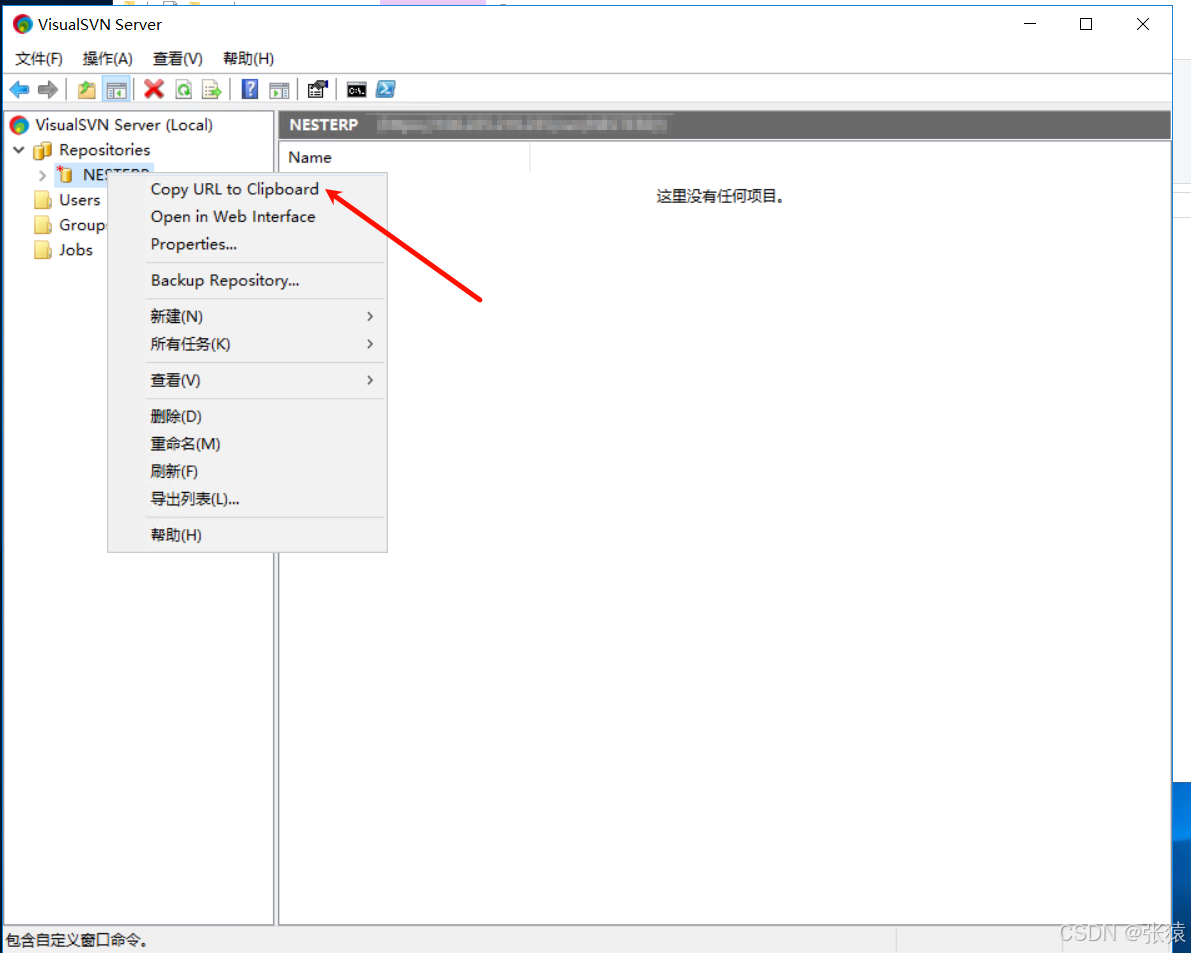Open the 所有任务(K) submenu arrow

(x=370, y=344)
